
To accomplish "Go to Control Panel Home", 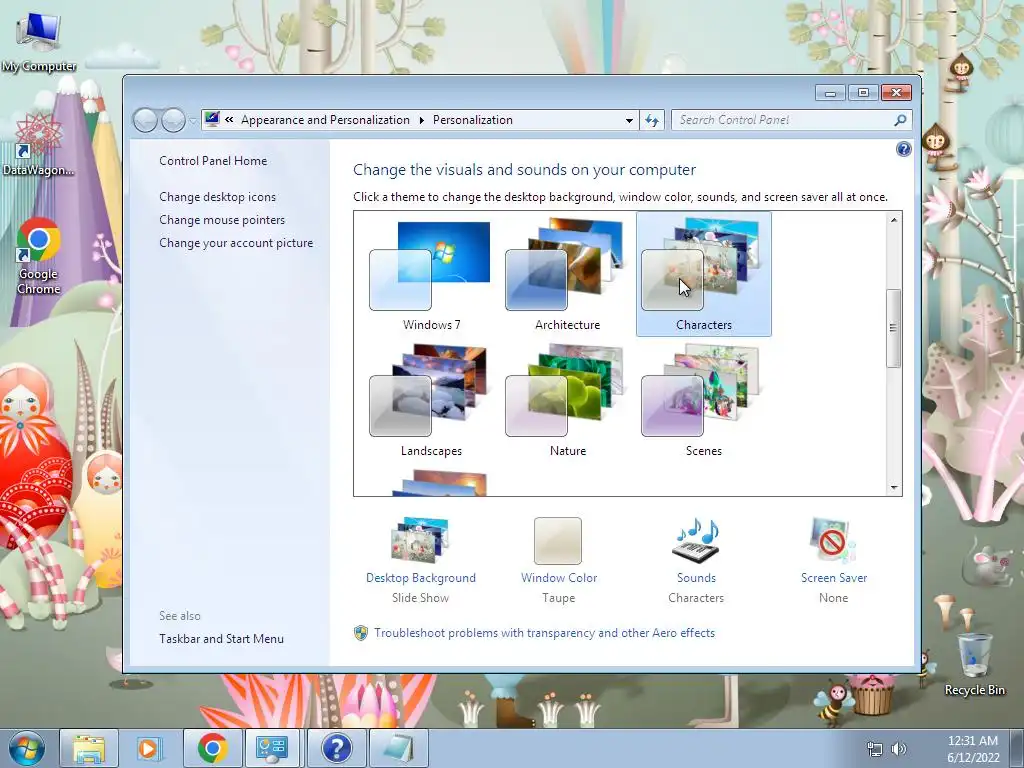I will click(213, 161).
